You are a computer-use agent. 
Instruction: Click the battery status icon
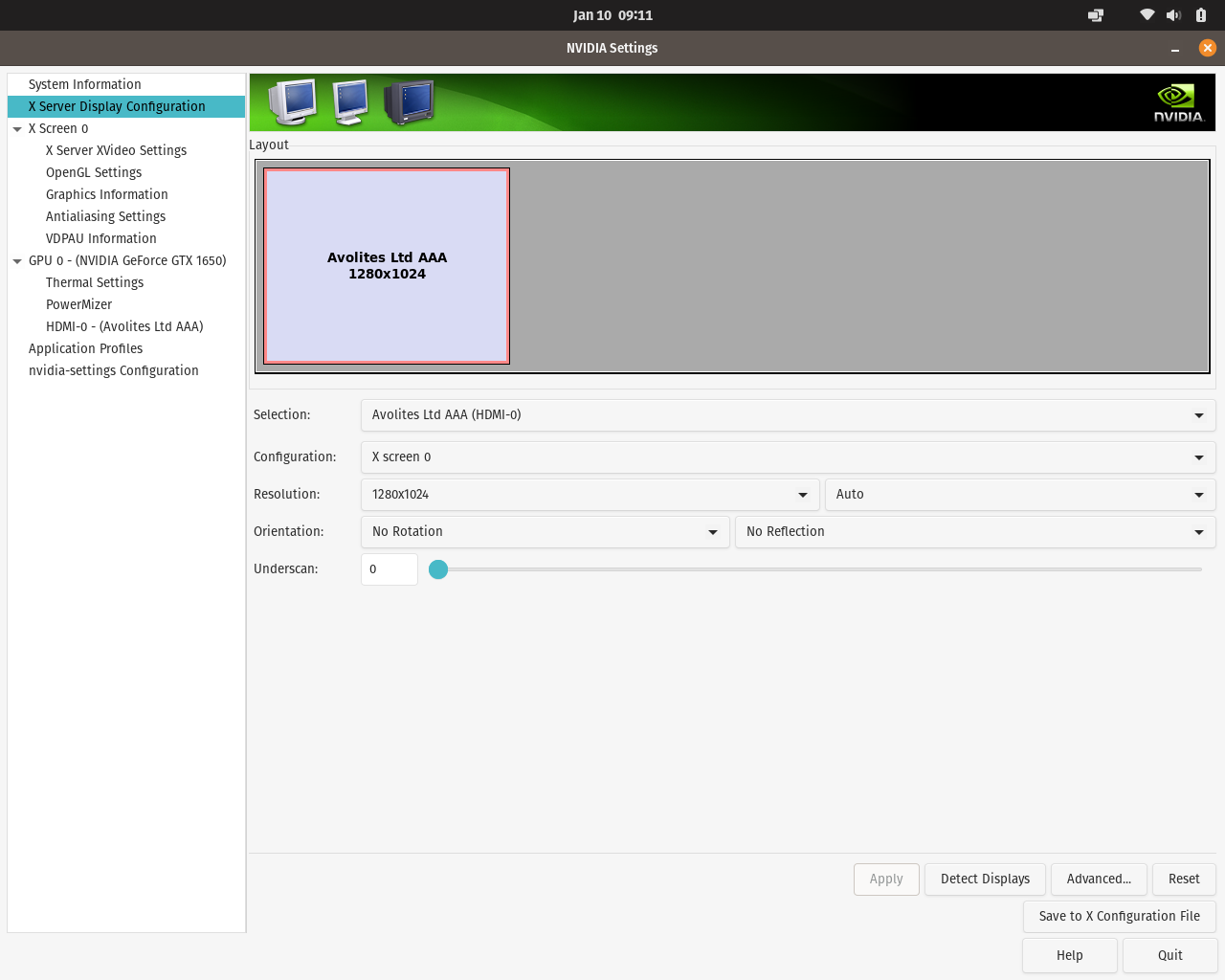click(1200, 15)
